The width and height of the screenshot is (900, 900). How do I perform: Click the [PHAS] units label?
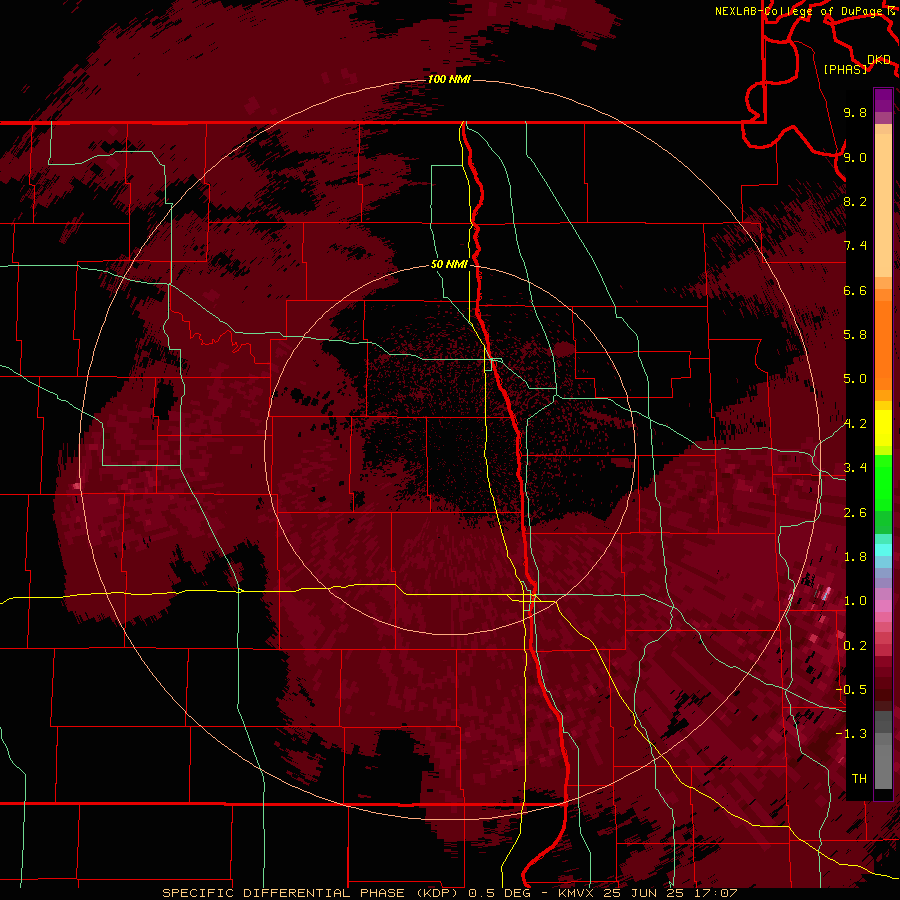coord(845,69)
